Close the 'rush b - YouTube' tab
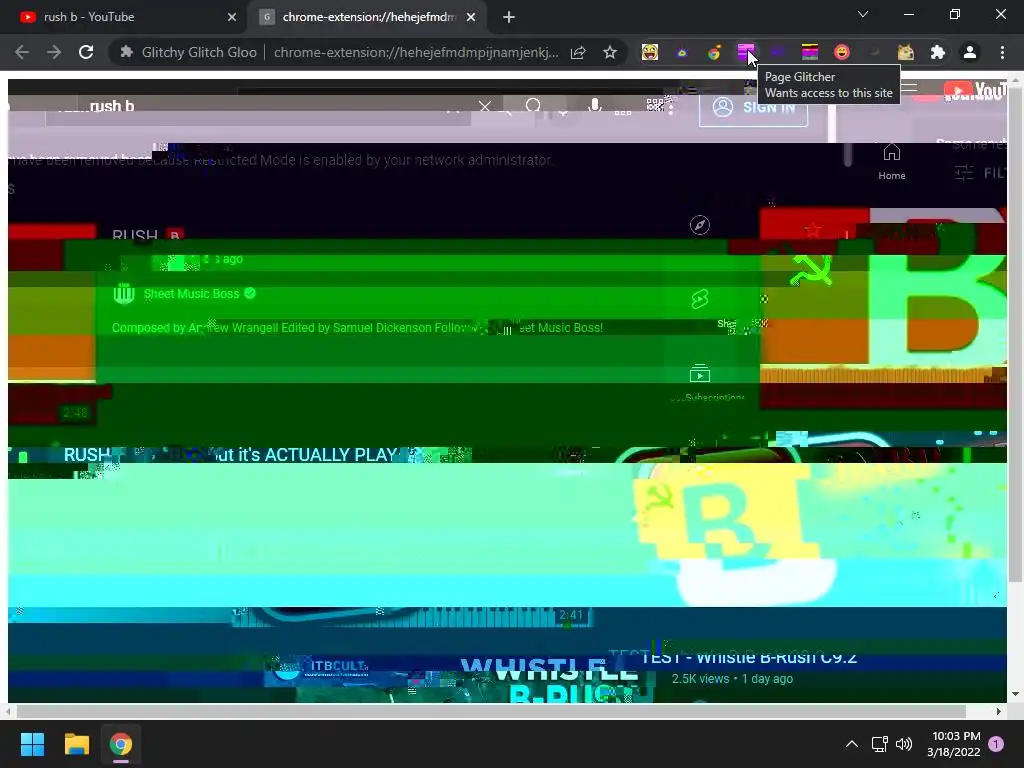This screenshot has height=768, width=1024. pos(232,17)
